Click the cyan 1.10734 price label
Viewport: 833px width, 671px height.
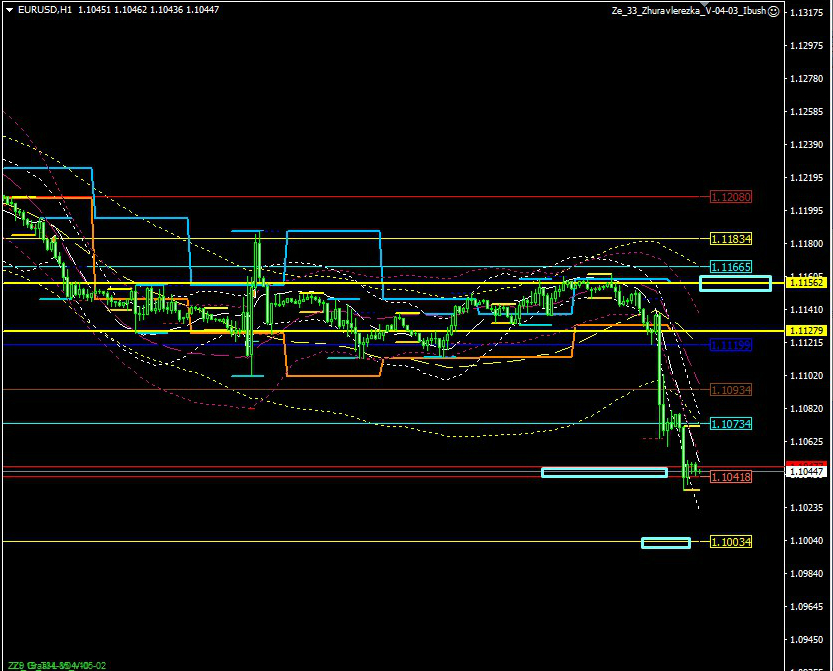tap(730, 424)
